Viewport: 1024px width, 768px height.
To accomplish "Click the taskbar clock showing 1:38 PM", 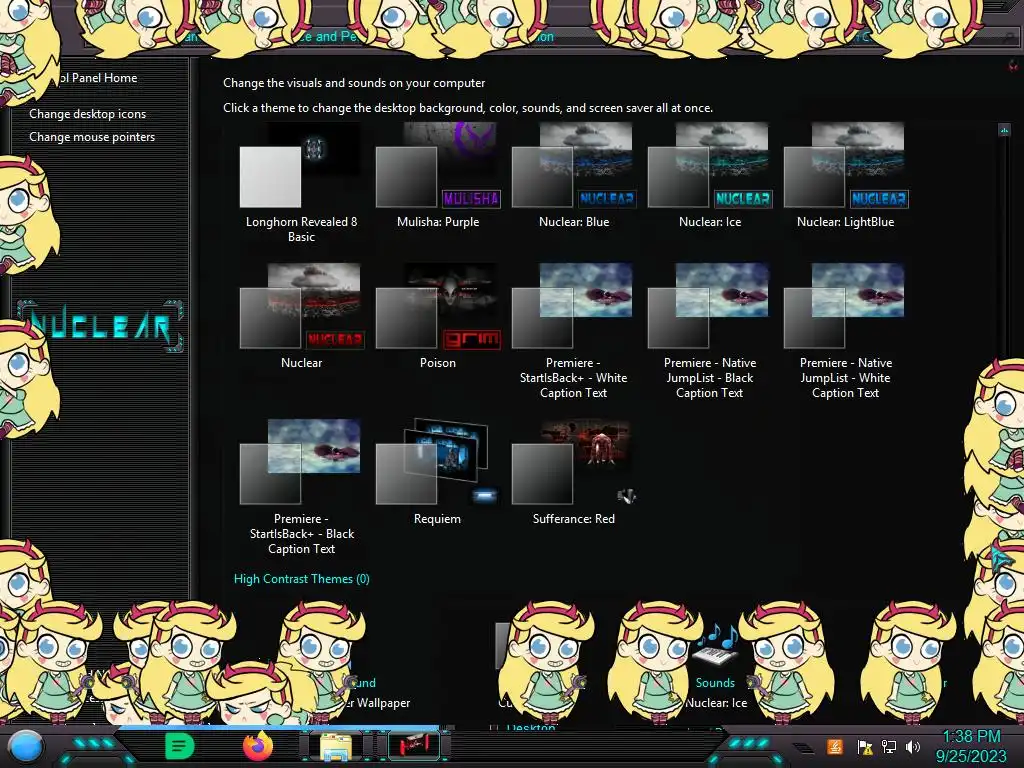I will click(x=972, y=746).
